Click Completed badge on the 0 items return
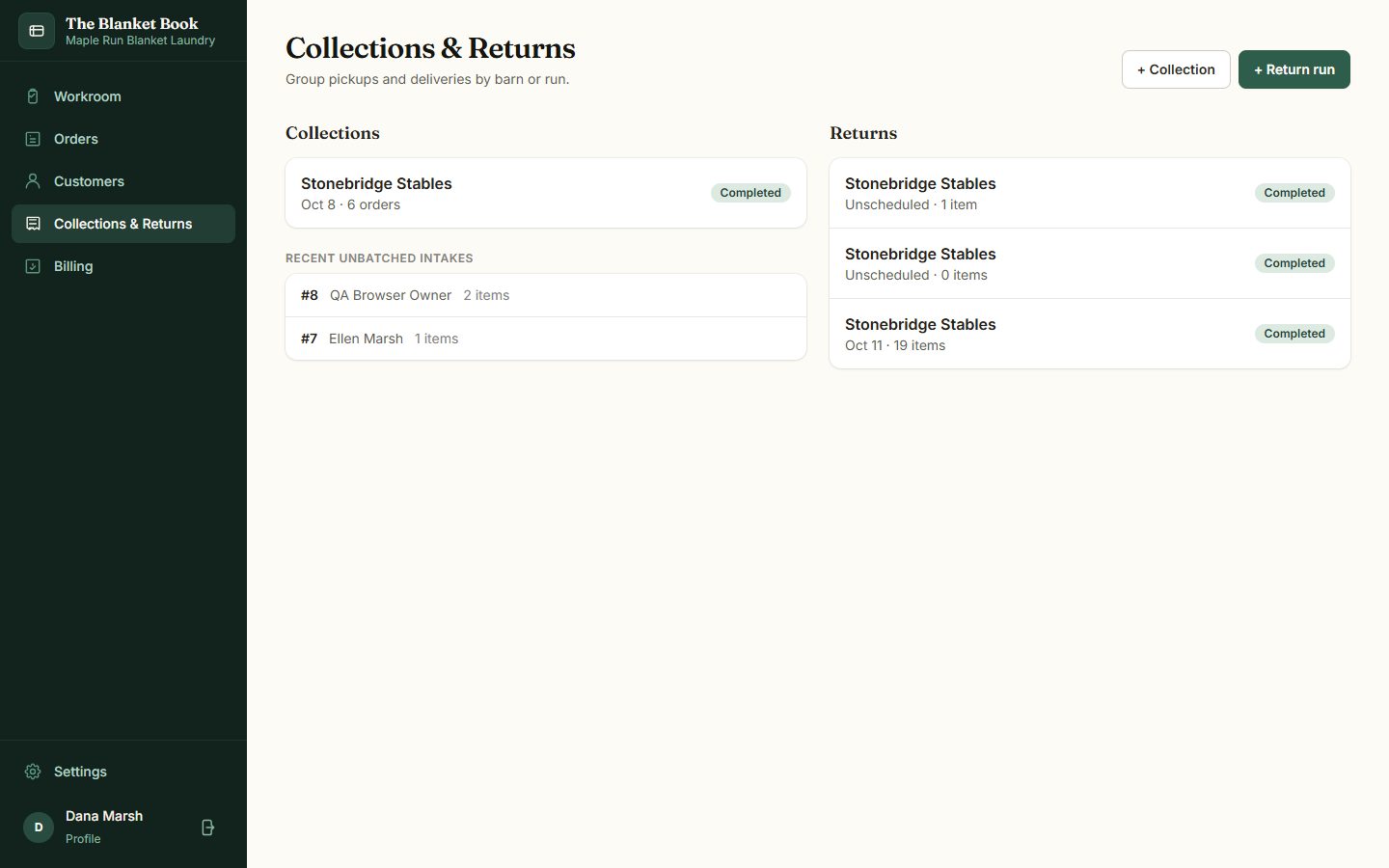The image size is (1389, 868). tap(1294, 263)
